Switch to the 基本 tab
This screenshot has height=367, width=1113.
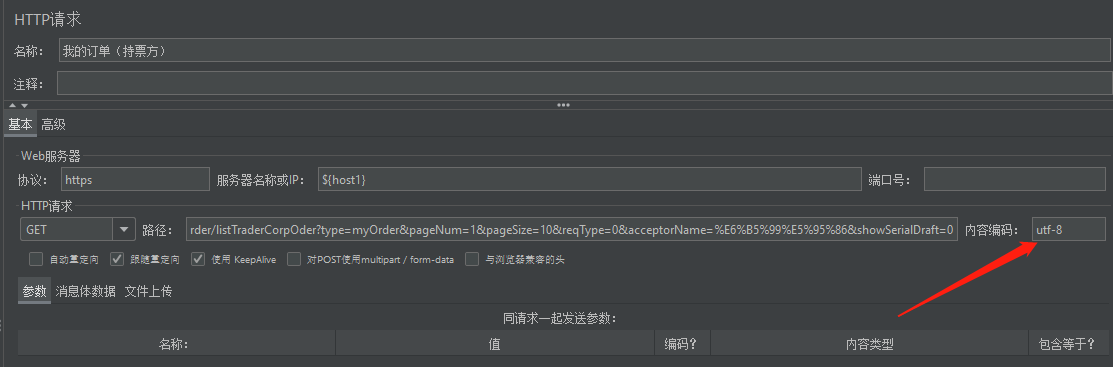20,124
